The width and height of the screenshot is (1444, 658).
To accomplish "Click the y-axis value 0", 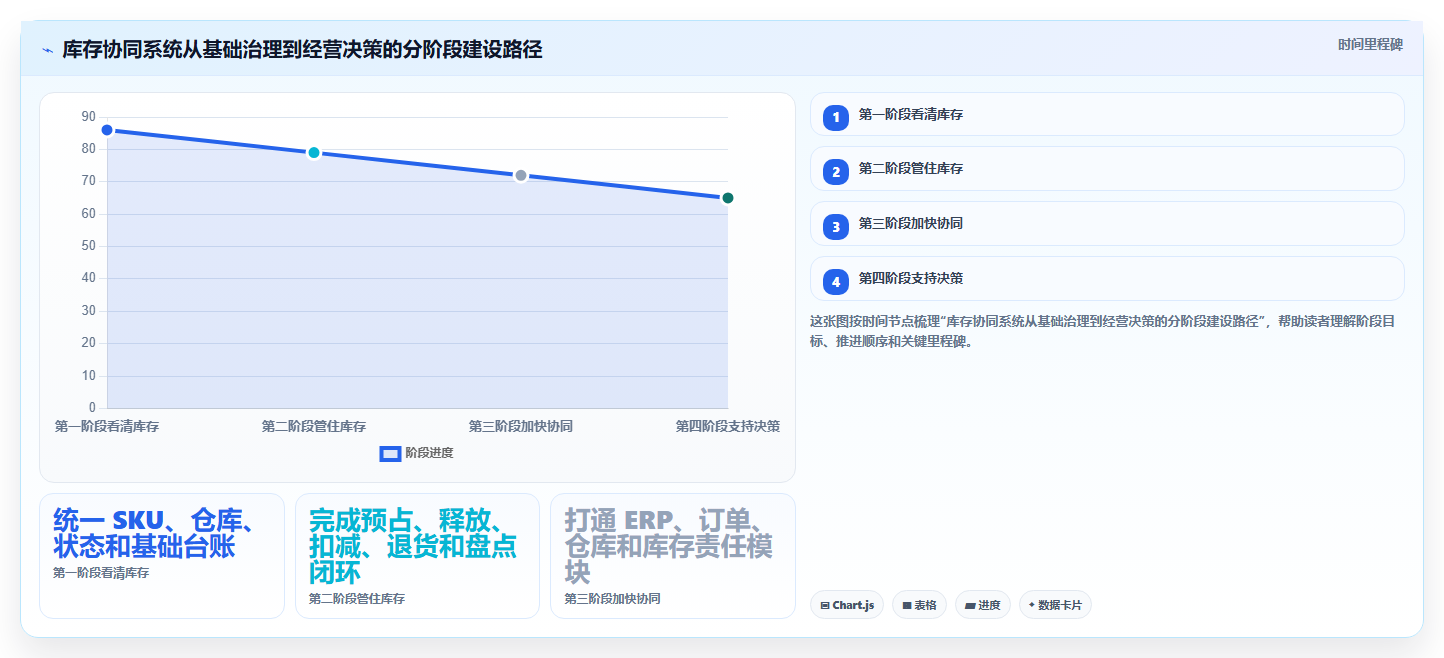I will pyautogui.click(x=92, y=408).
